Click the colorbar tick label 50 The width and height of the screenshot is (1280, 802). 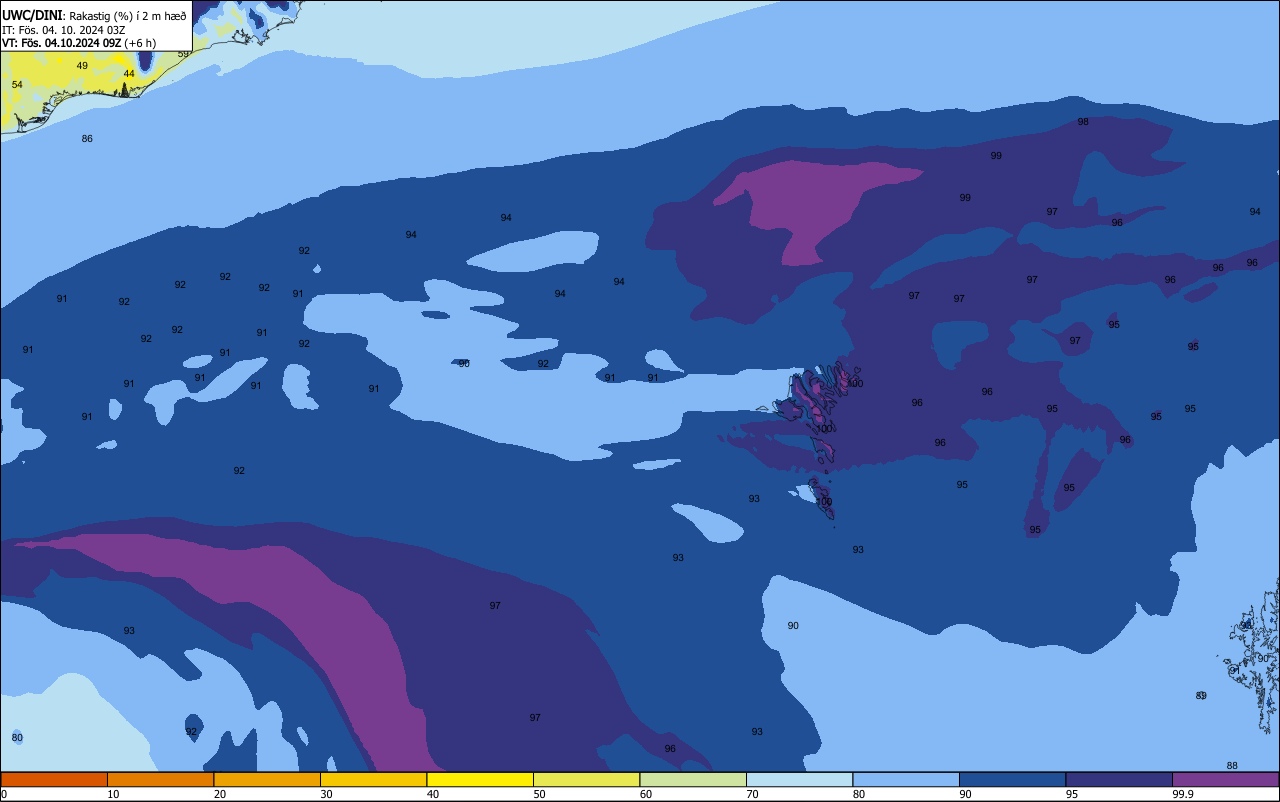(539, 794)
